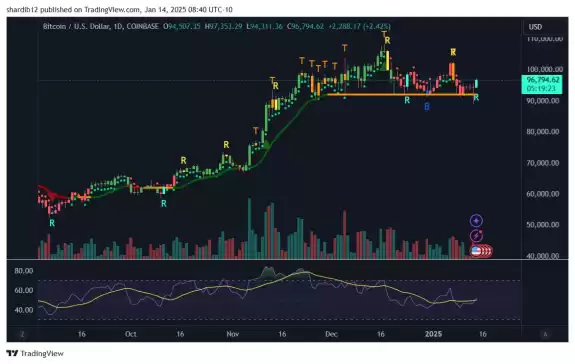Click the 2025 label on time axis

433,334
